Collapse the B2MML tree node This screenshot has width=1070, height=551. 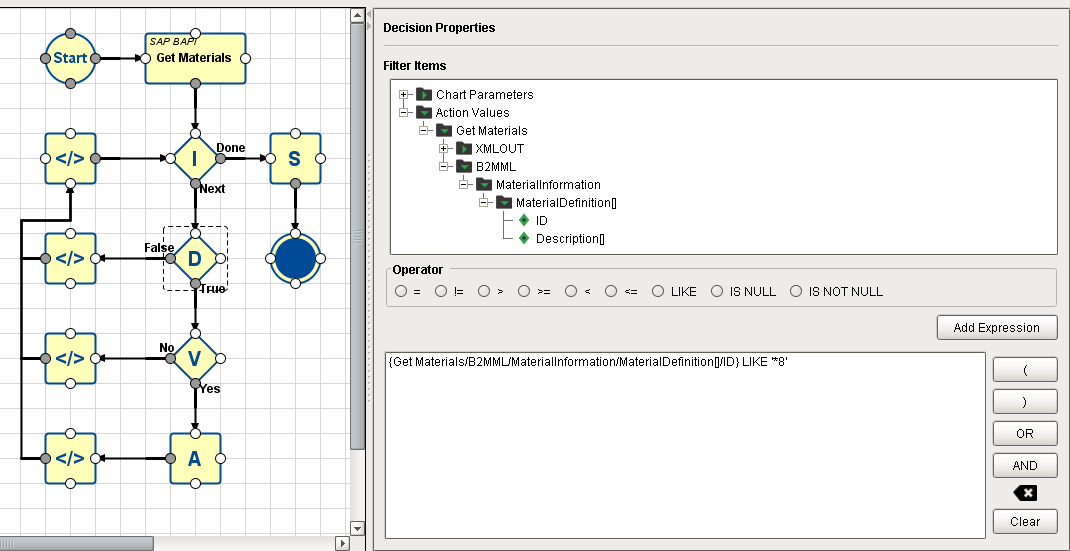tap(445, 167)
